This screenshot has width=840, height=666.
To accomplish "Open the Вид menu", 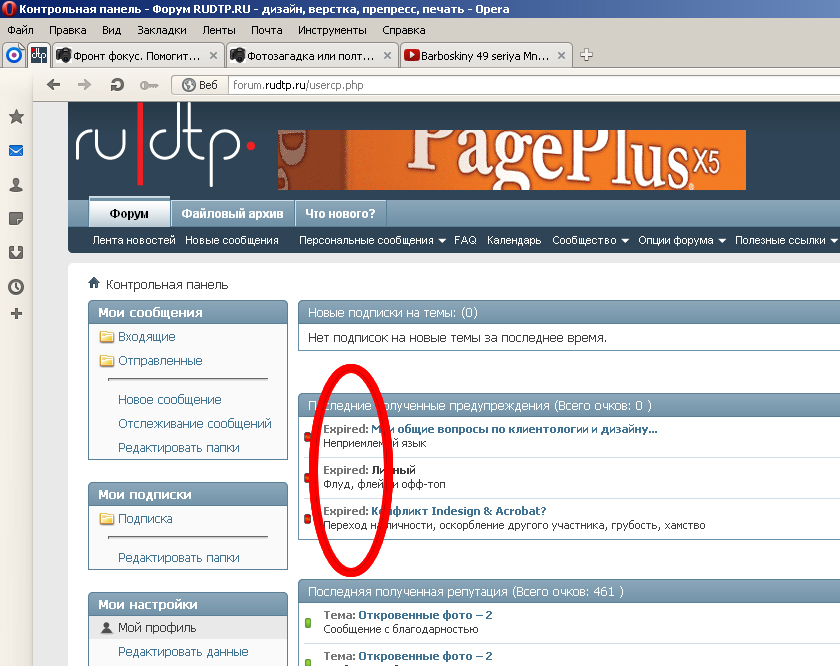I will coord(111,30).
